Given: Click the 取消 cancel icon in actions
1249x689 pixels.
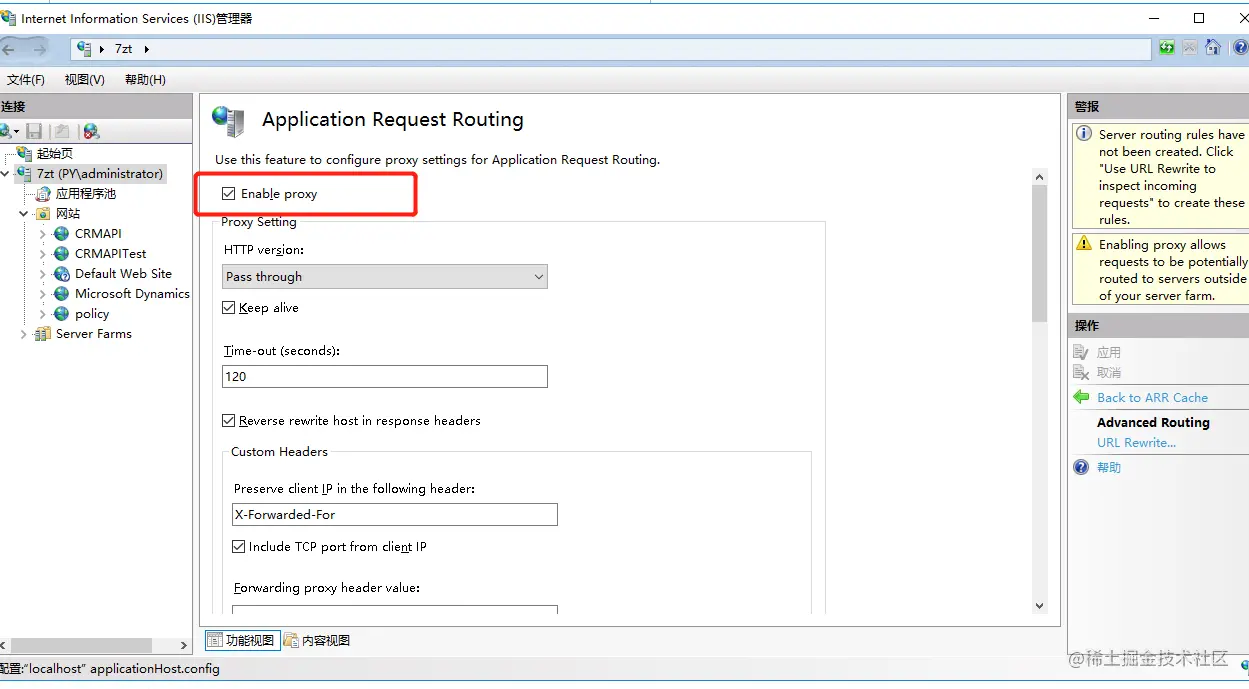Looking at the screenshot, I should pos(1081,372).
